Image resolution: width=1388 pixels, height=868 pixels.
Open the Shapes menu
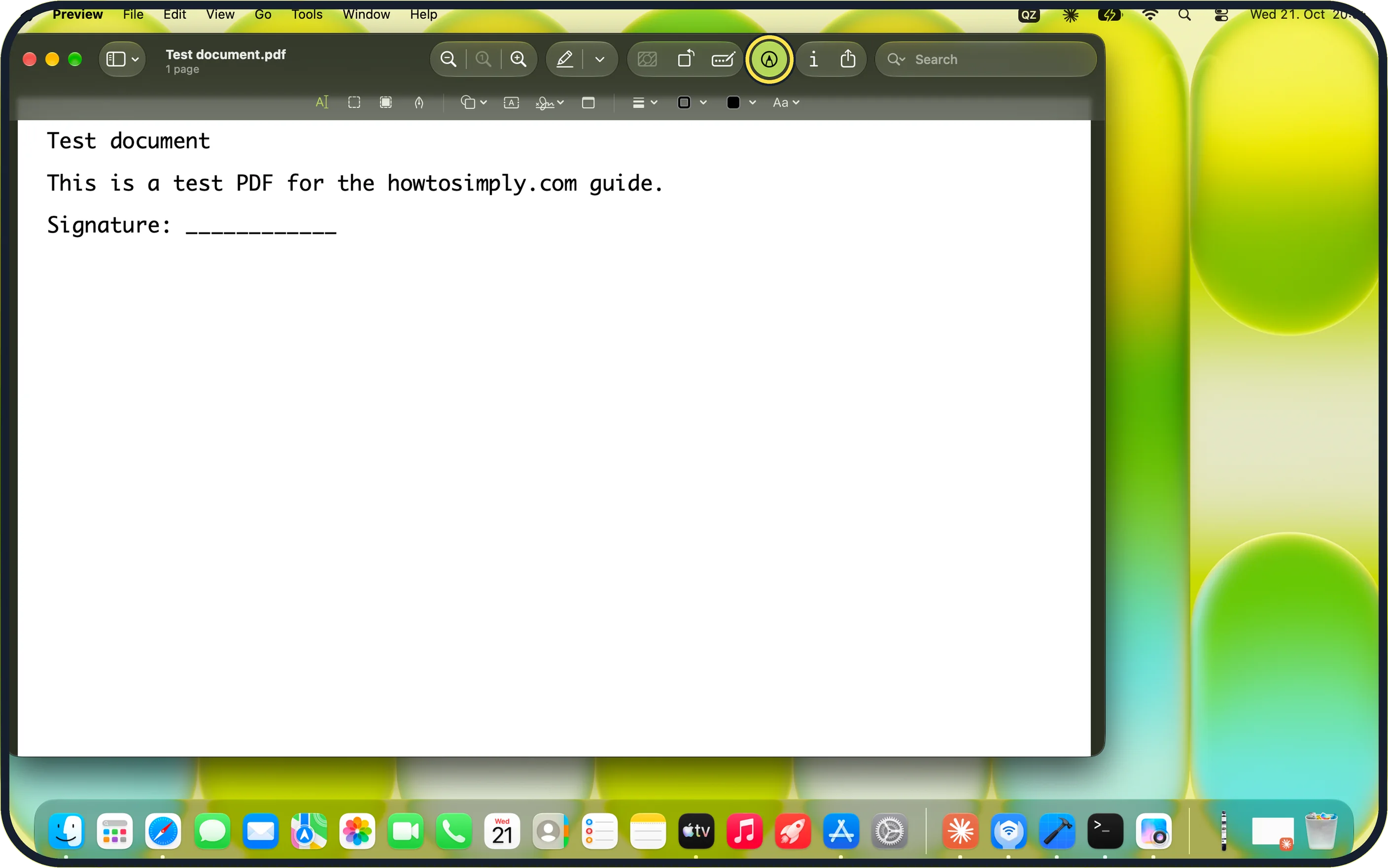coord(473,102)
